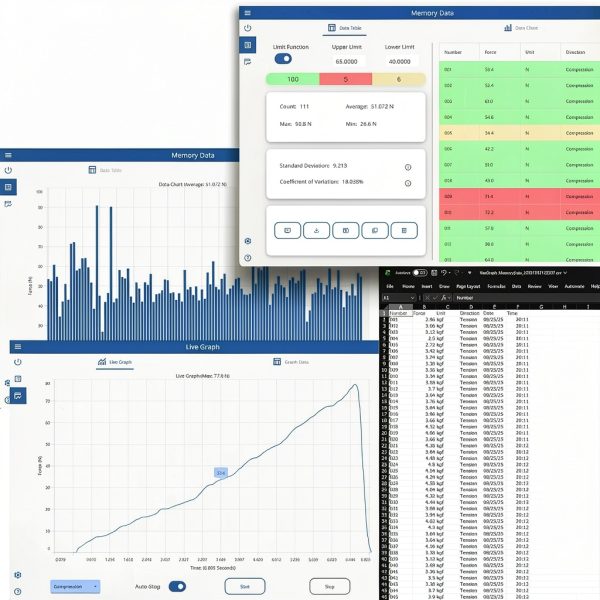Select red row 009 in data table
600x600 pixels.
(x=519, y=196)
